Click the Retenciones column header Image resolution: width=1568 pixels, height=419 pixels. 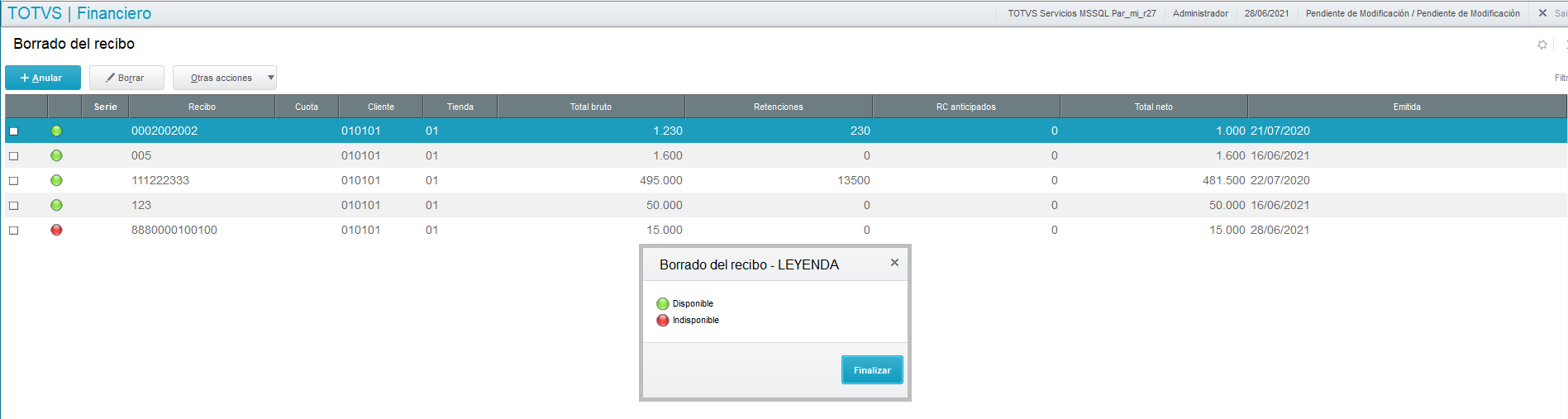[779, 107]
